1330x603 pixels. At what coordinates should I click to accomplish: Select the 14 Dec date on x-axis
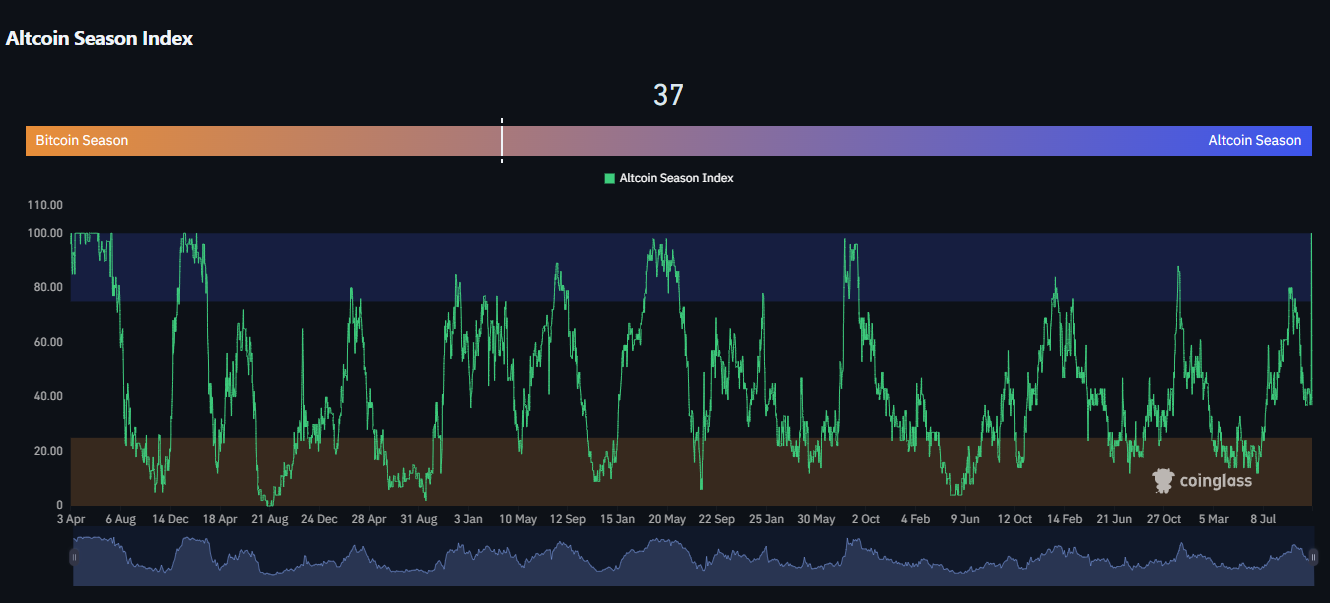(x=170, y=519)
